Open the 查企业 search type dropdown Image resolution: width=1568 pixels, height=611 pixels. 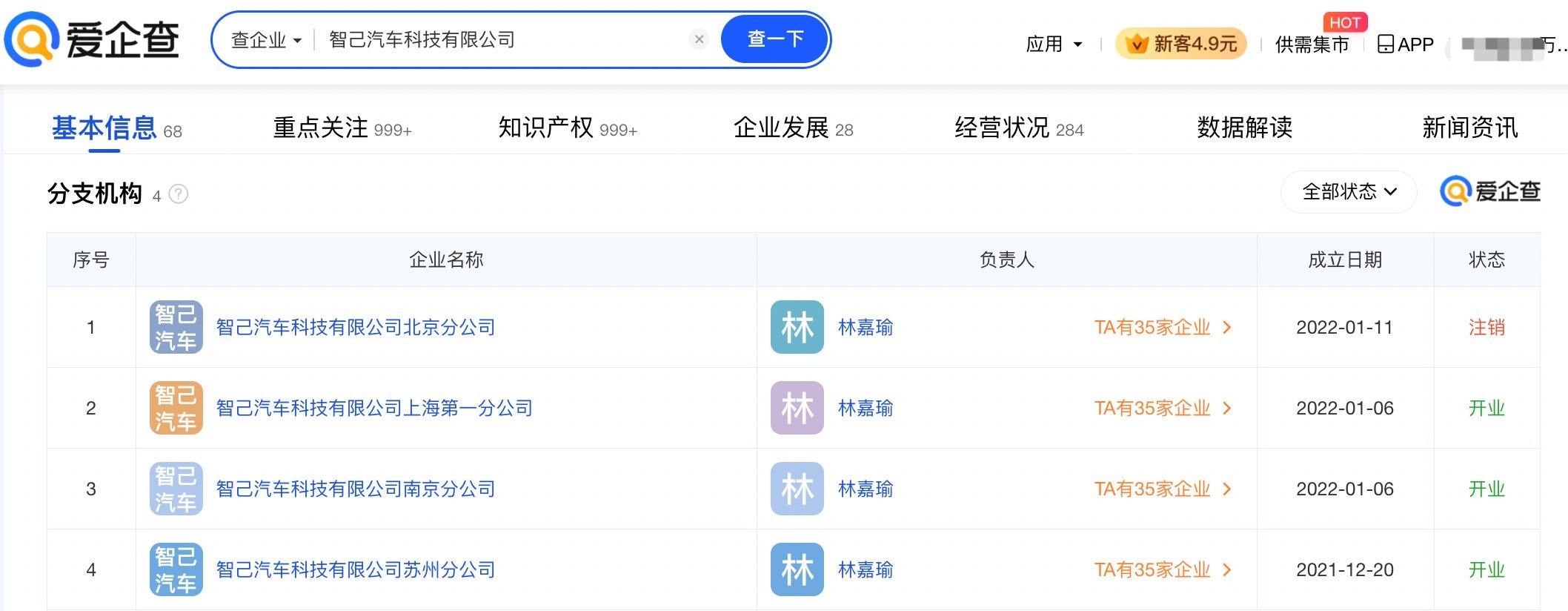(266, 40)
